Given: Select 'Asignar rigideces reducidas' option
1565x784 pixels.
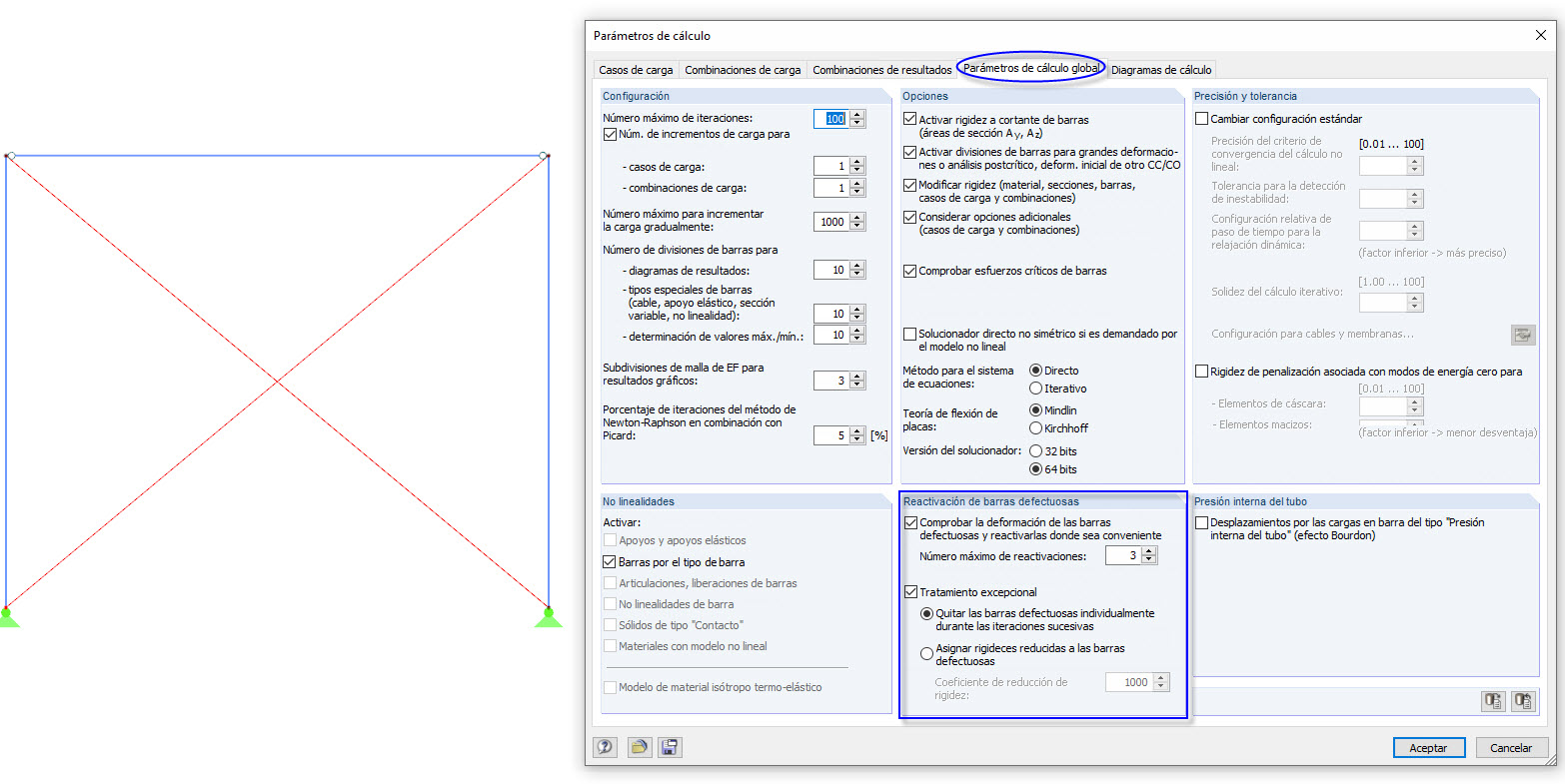Looking at the screenshot, I should point(926,654).
